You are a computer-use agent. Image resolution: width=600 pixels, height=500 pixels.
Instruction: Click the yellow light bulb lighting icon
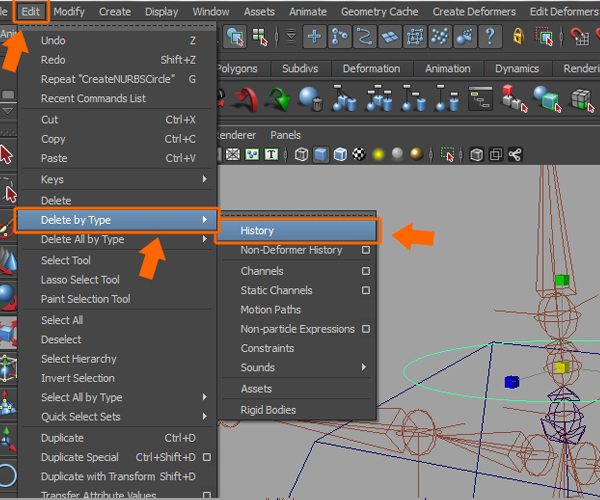point(378,155)
